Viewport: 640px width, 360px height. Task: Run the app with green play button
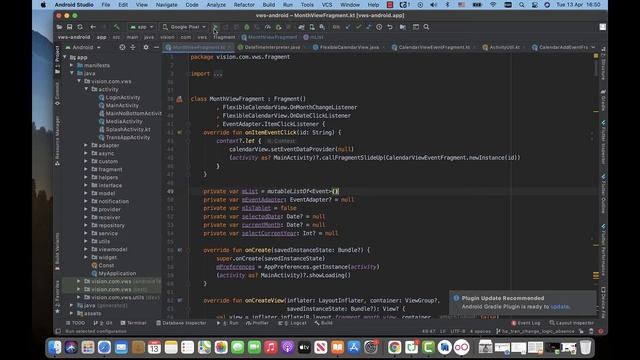click(x=215, y=27)
